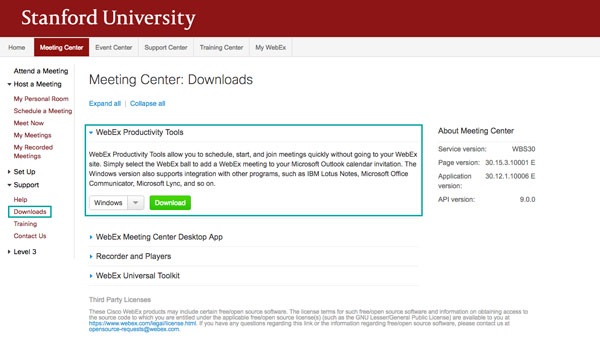Click the Windows platform selector text
The image size is (600, 360).
108,203
